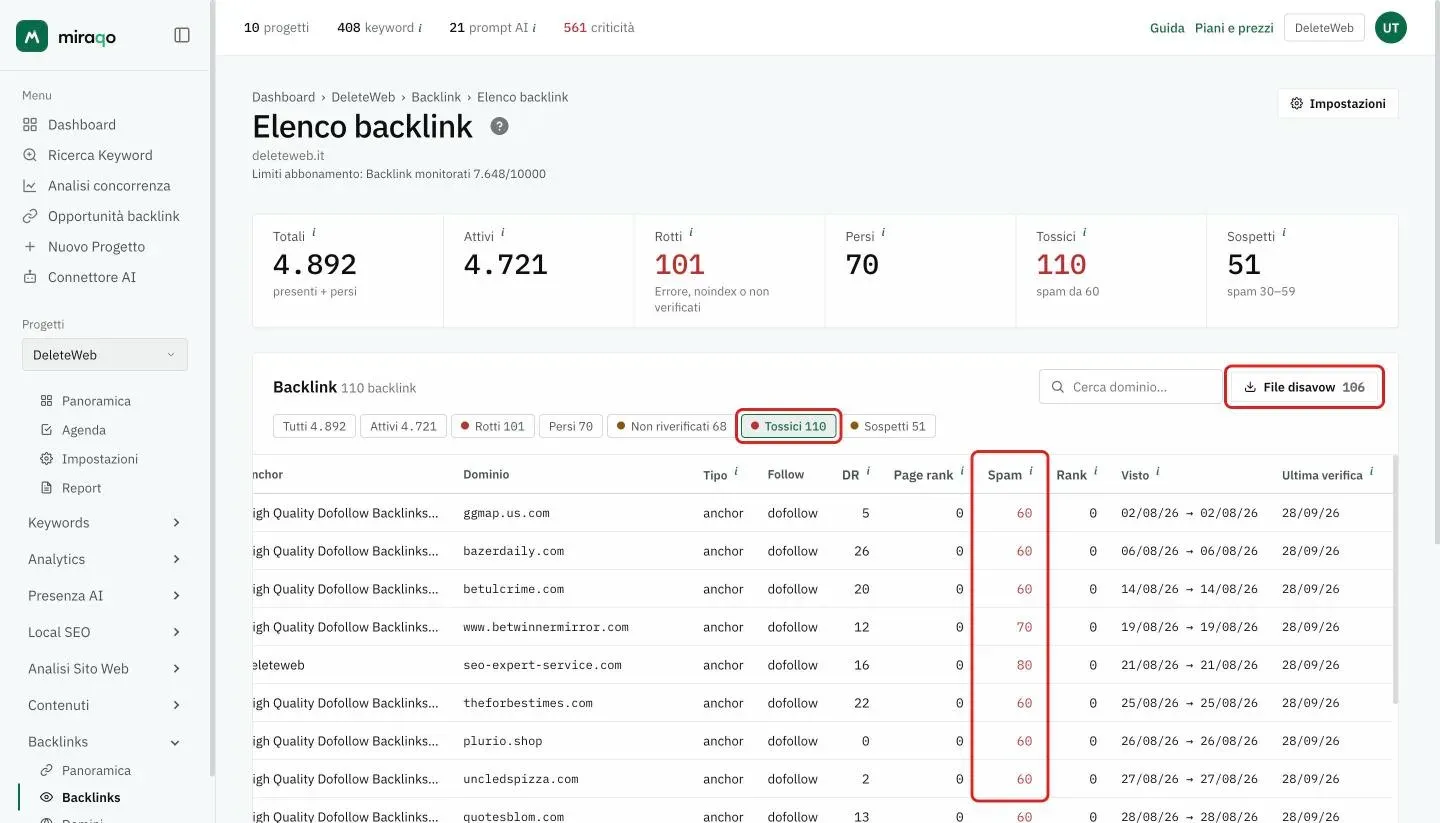Click the Cerca dominio search field
The height and width of the screenshot is (823, 1440).
pos(1131,387)
